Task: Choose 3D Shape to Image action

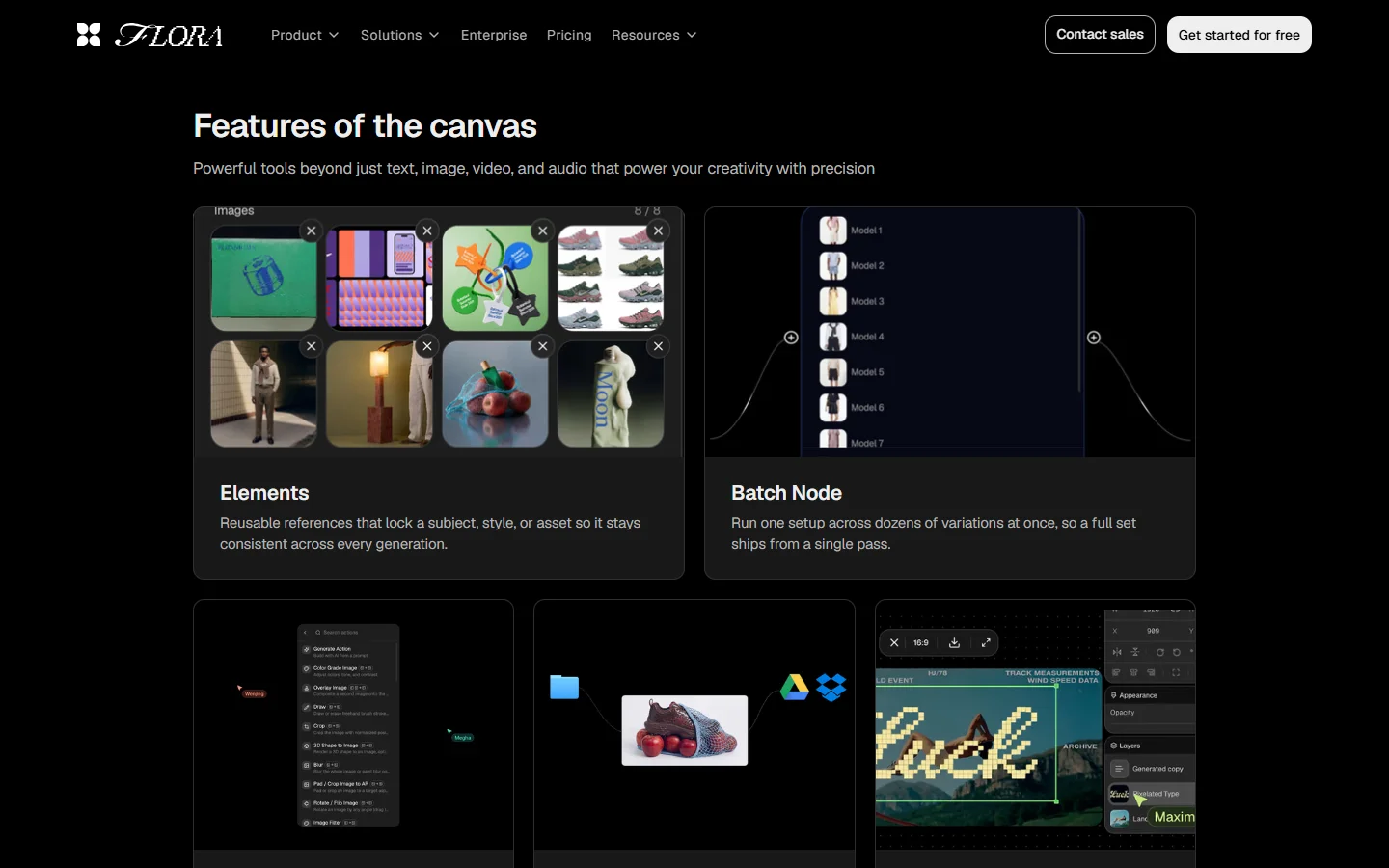Action: coord(347,748)
